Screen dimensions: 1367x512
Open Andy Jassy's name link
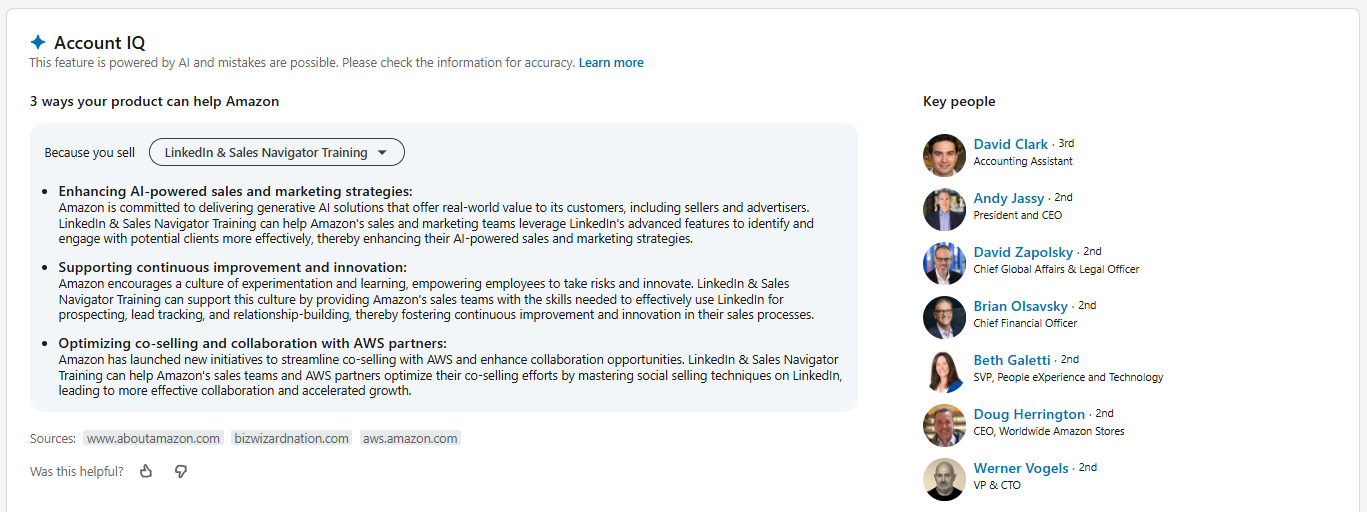pyautogui.click(x=1008, y=198)
